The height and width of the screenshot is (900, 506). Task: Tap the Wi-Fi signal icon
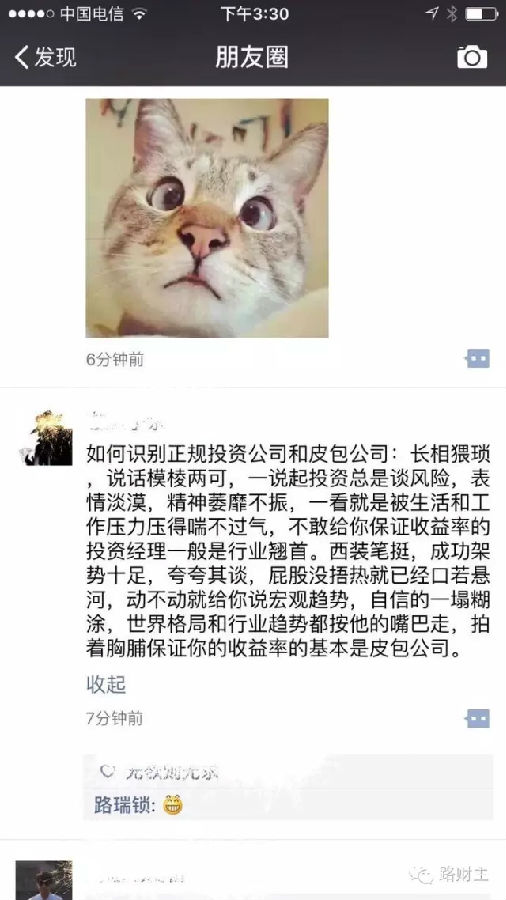[x=139, y=14]
